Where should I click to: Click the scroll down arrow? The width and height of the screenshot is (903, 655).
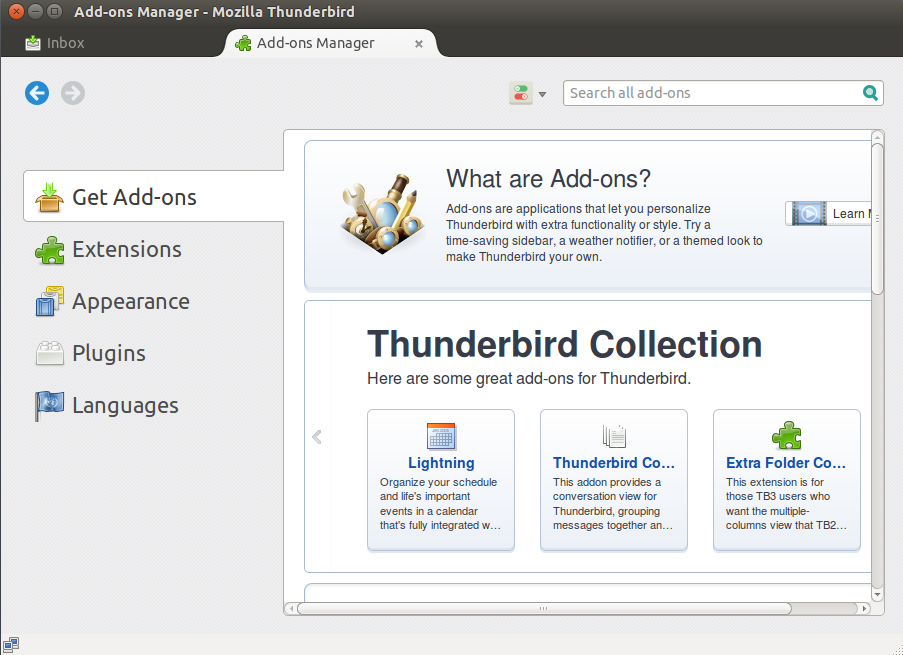(x=877, y=595)
